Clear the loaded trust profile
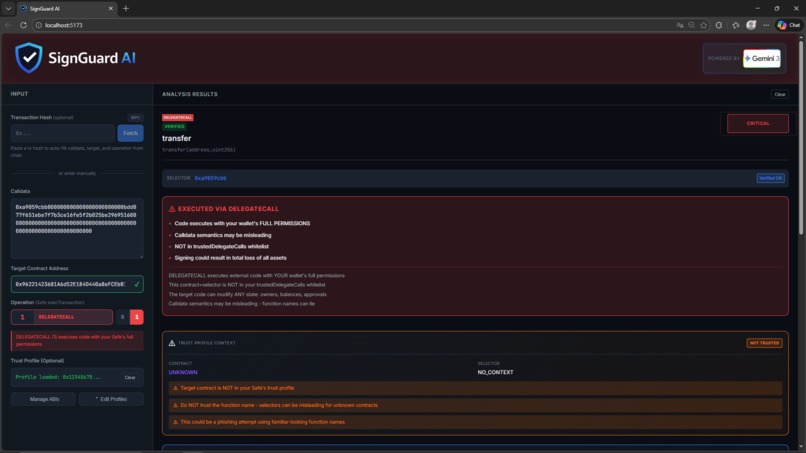Image resolution: width=806 pixels, height=453 pixels. [130, 377]
